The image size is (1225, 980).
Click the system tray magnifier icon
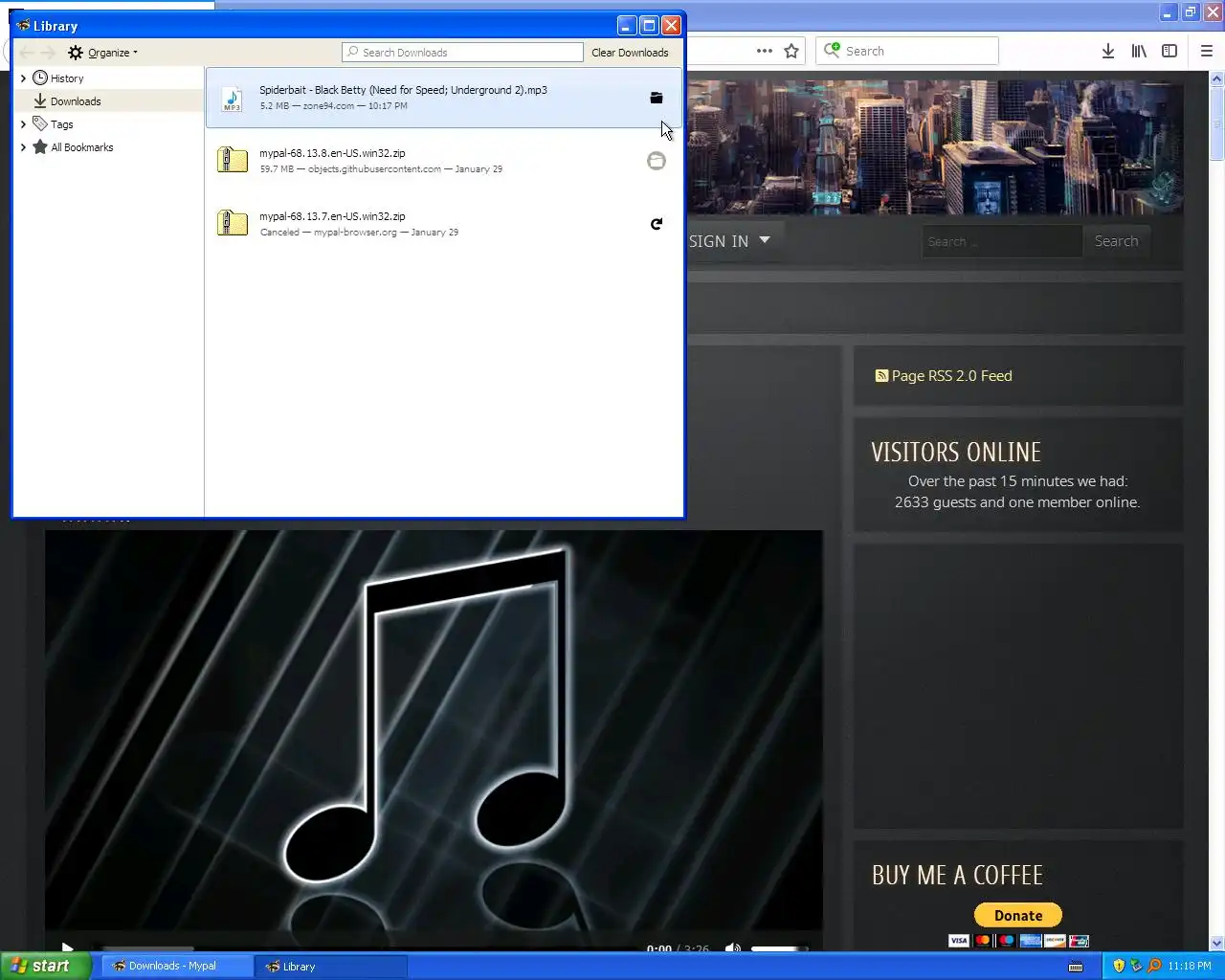pos(1154,966)
